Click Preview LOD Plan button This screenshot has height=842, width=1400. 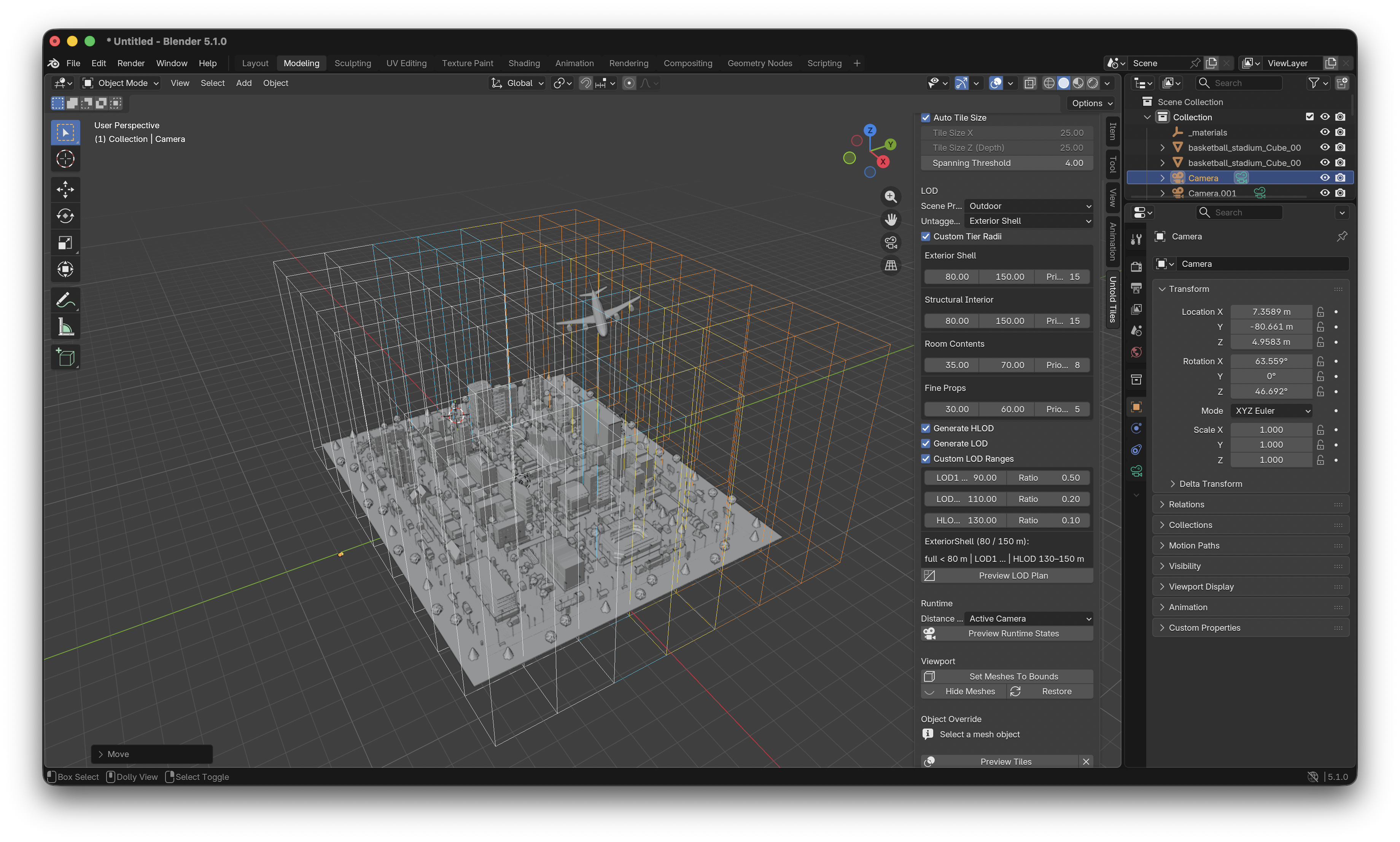tap(1007, 575)
